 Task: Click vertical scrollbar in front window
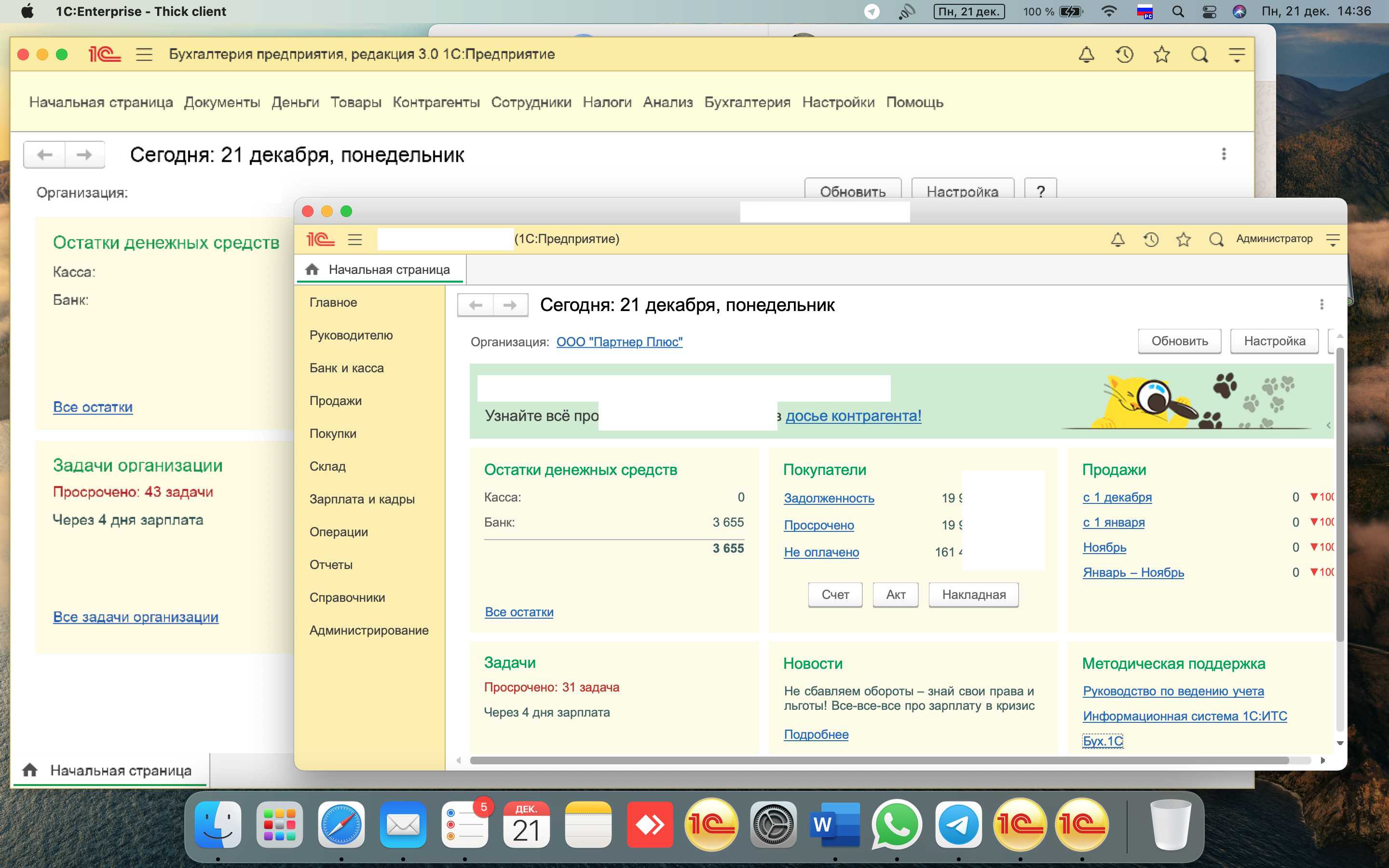pos(1340,494)
